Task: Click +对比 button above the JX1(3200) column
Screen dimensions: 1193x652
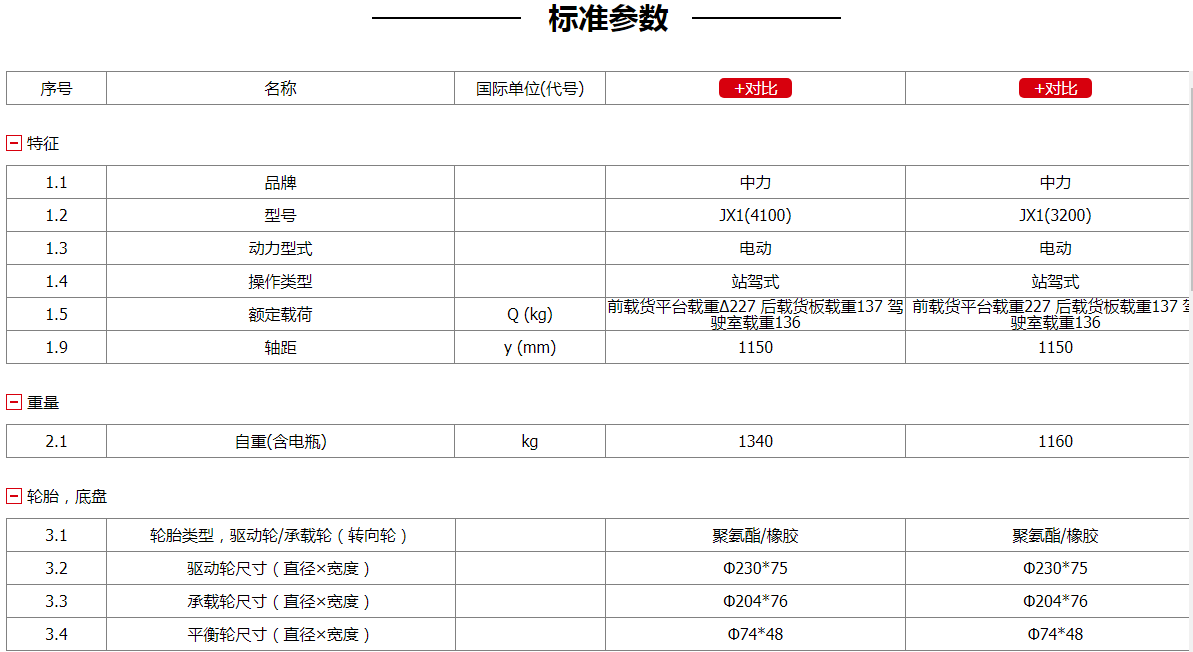Action: point(1055,88)
